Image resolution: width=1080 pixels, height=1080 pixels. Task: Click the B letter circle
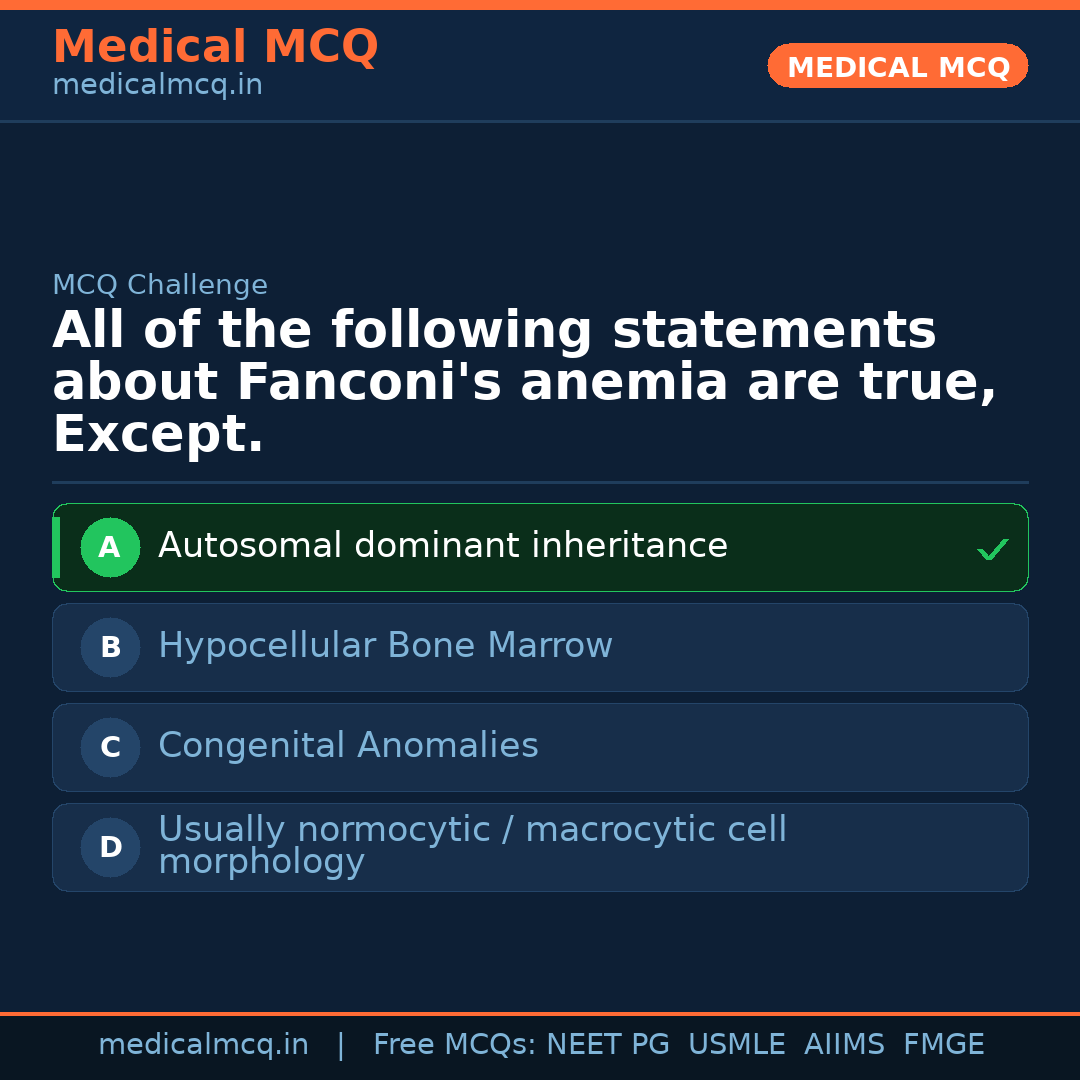[x=110, y=648]
